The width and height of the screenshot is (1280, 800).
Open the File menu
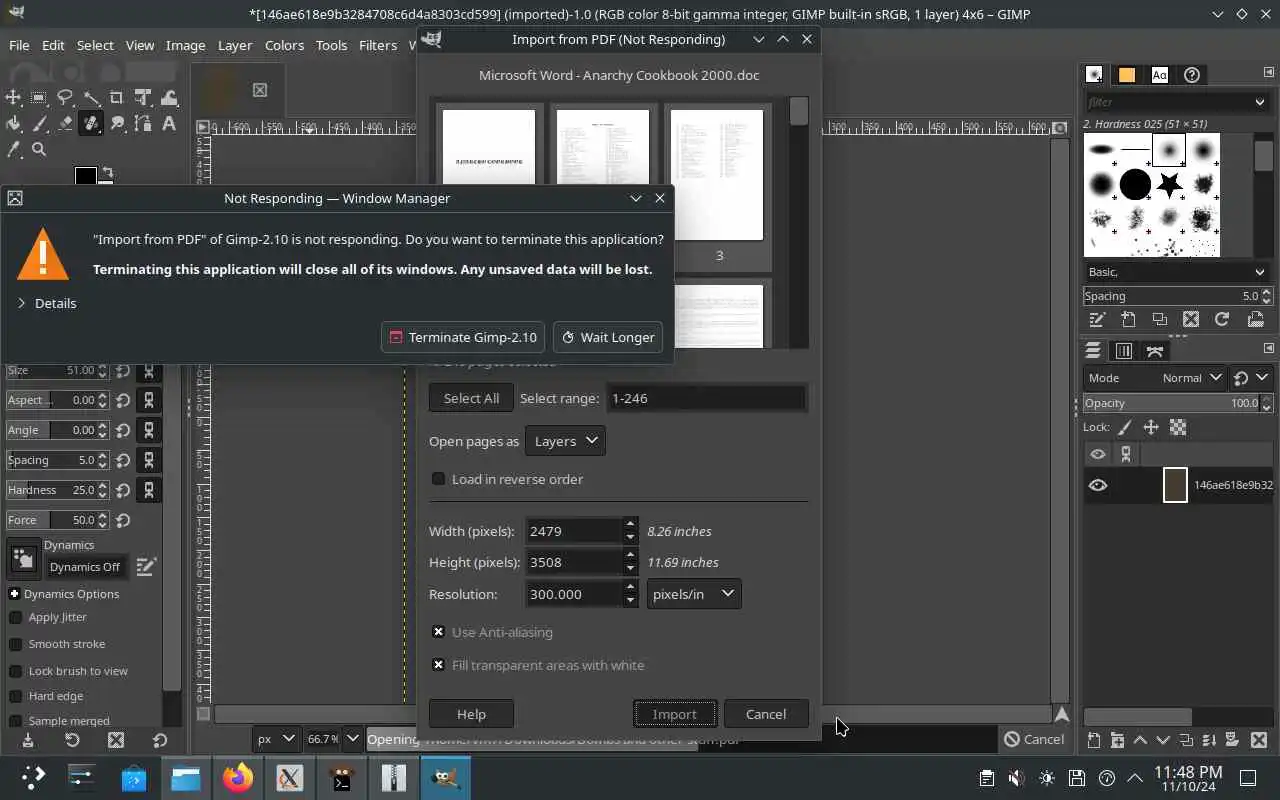tap(19, 45)
